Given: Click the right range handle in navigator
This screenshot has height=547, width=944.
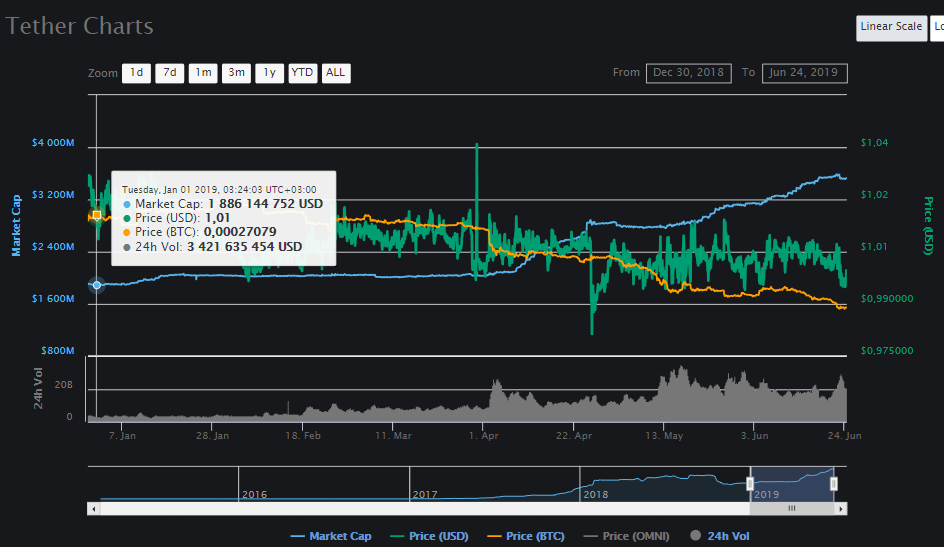Looking at the screenshot, I should pos(834,484).
